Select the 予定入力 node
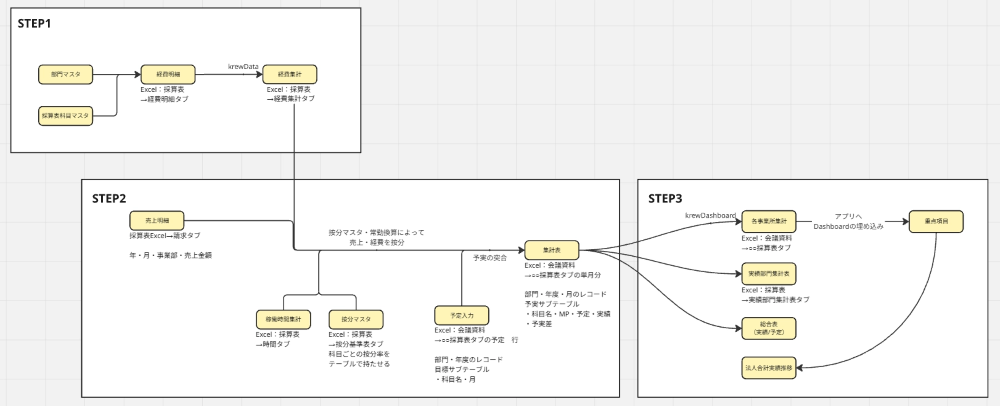This screenshot has width=1000, height=406. click(462, 315)
